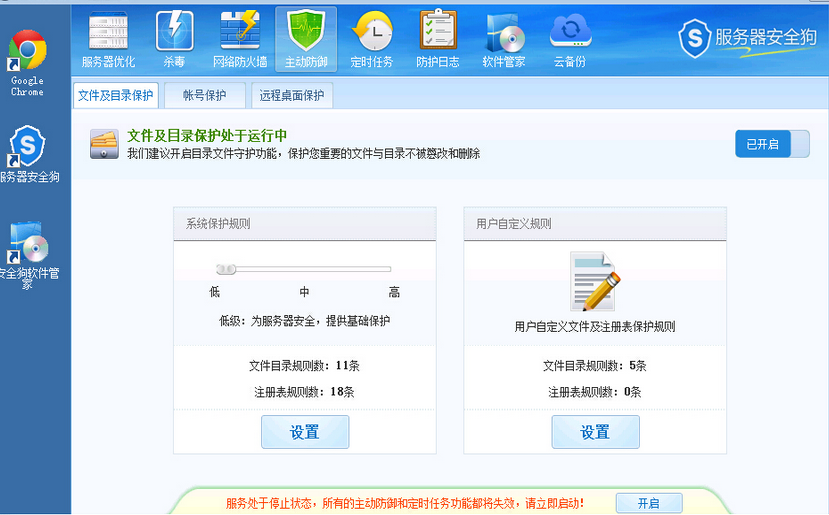Open the 服务器优化 section

pyautogui.click(x=108, y=38)
